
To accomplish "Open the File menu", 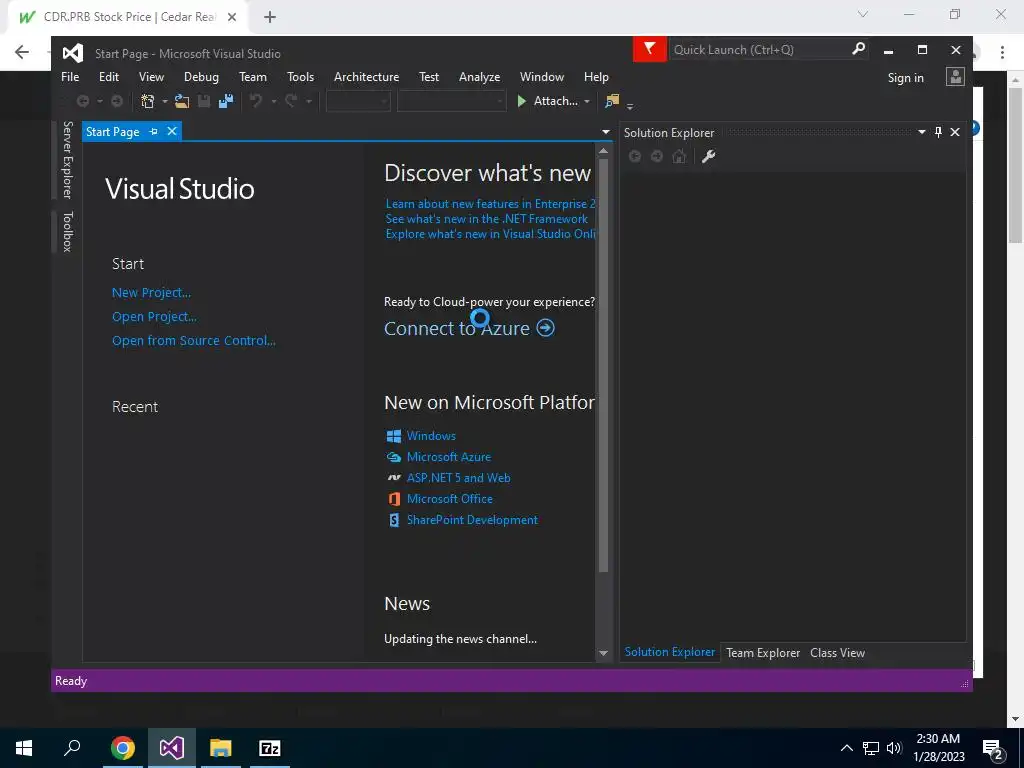I will point(70,77).
